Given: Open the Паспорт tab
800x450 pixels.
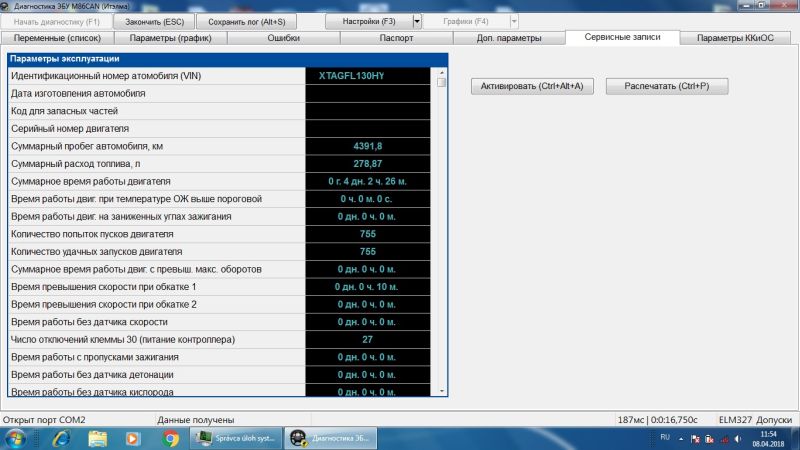Looking at the screenshot, I should 396,38.
